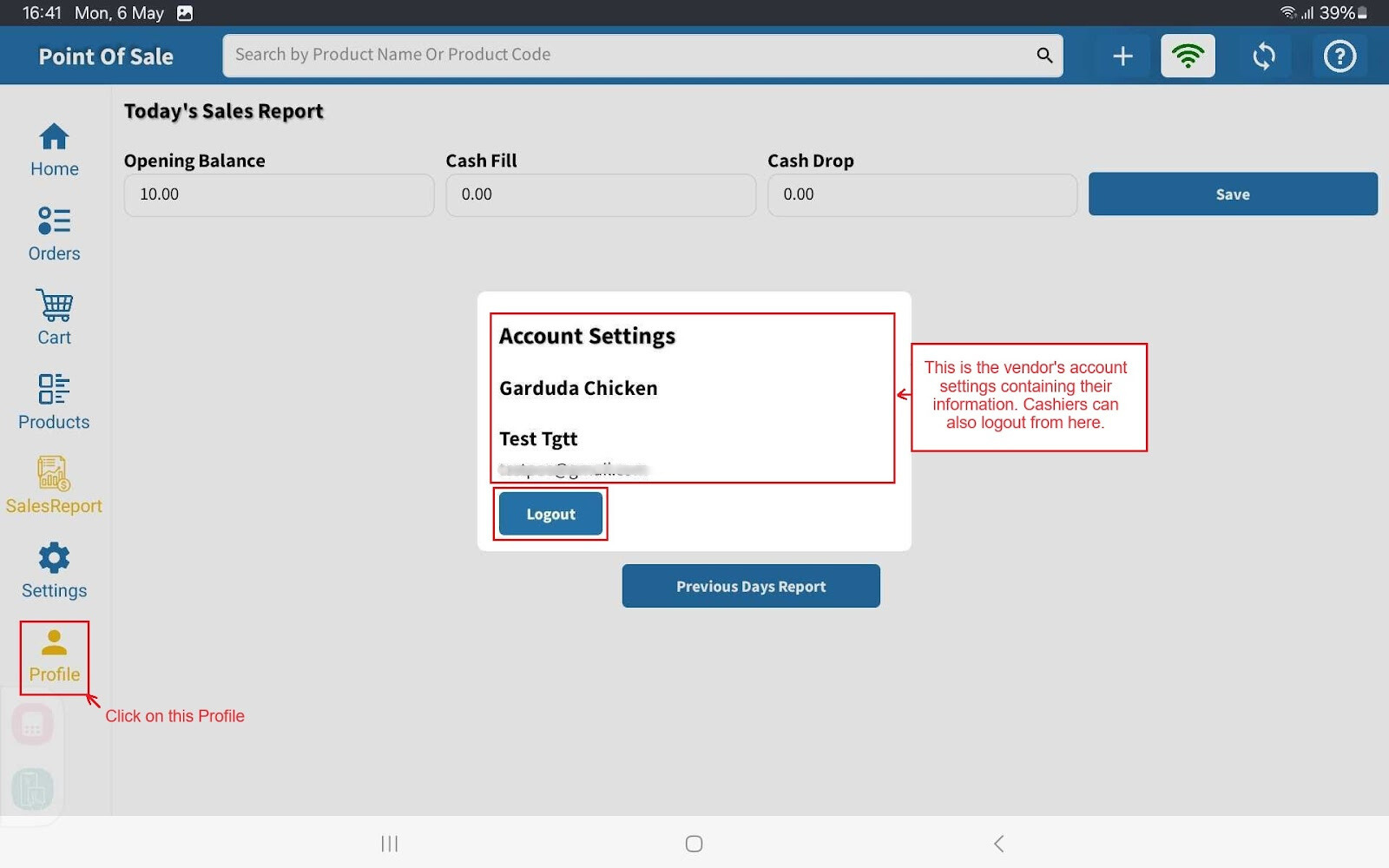Click into the Cash Fill field

[600, 194]
